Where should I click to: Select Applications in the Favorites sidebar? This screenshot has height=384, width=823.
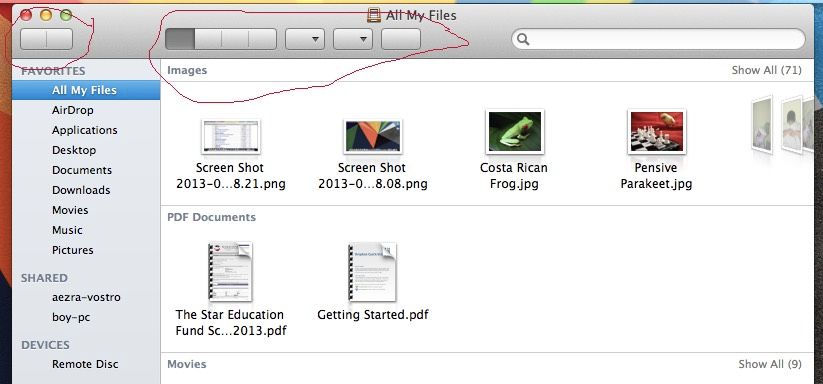(x=85, y=130)
